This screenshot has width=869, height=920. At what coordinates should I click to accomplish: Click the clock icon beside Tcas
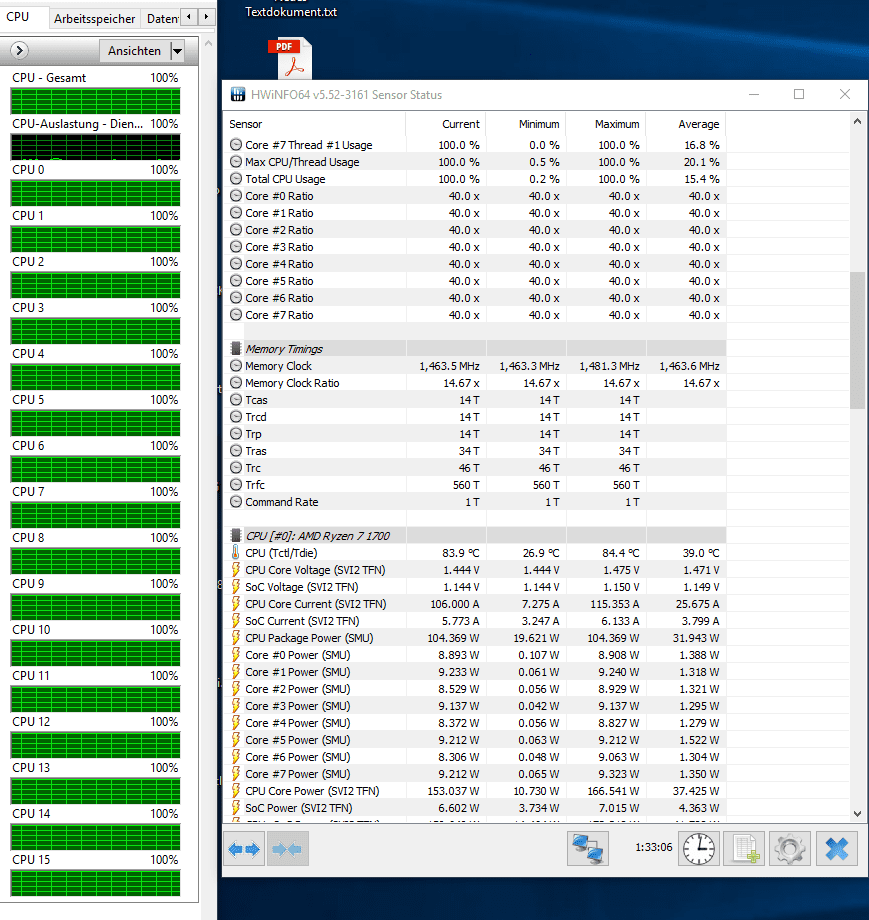click(x=236, y=400)
